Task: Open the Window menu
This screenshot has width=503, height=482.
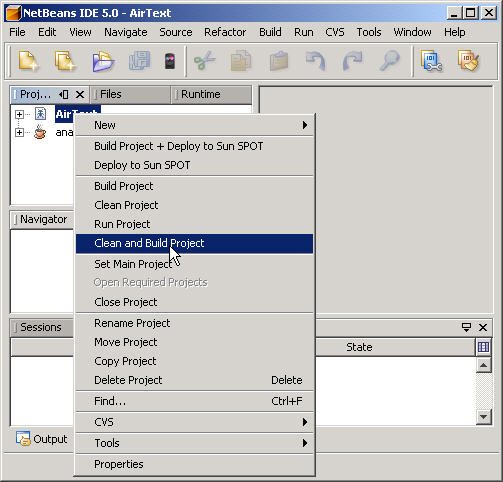Action: click(412, 32)
